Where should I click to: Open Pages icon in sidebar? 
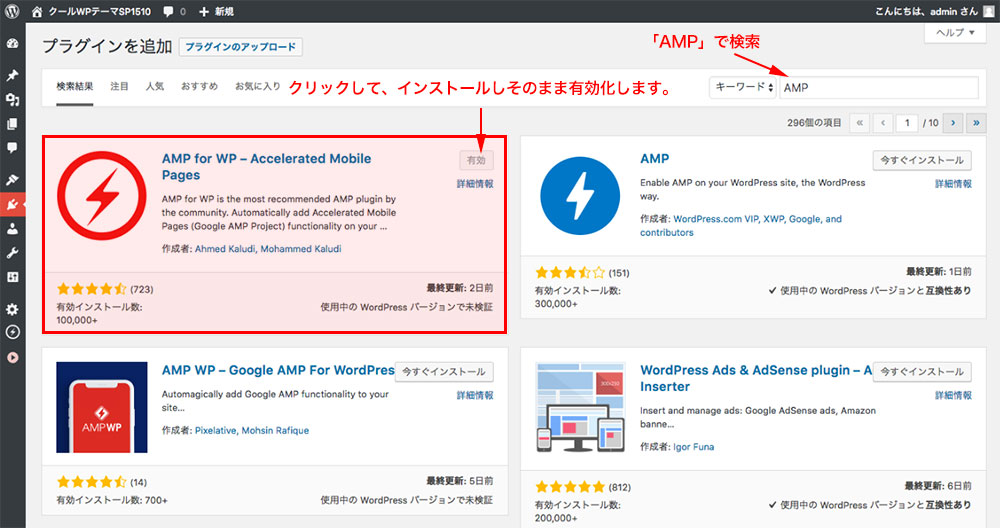(12, 124)
